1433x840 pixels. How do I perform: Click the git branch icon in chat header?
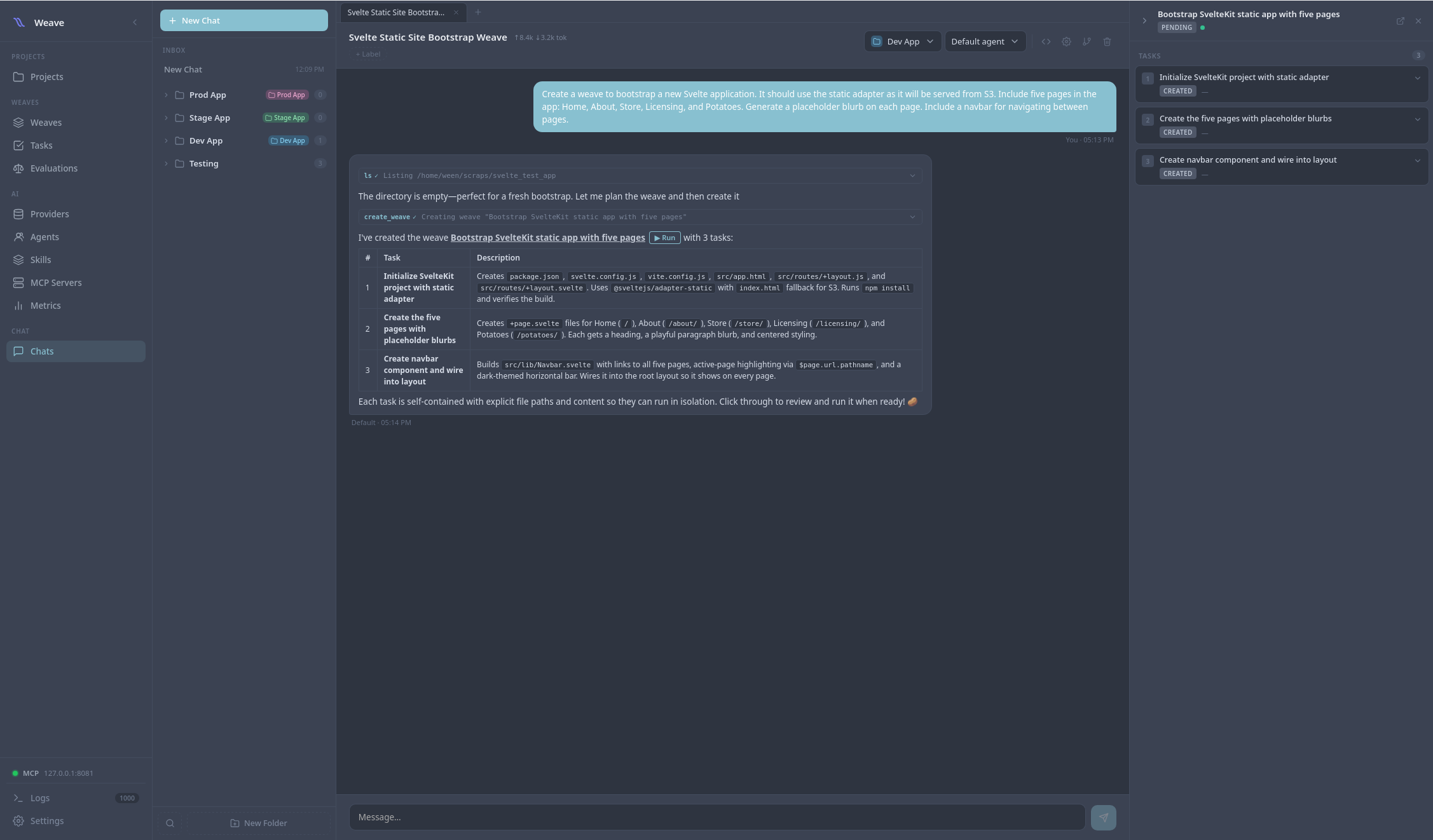point(1087,42)
